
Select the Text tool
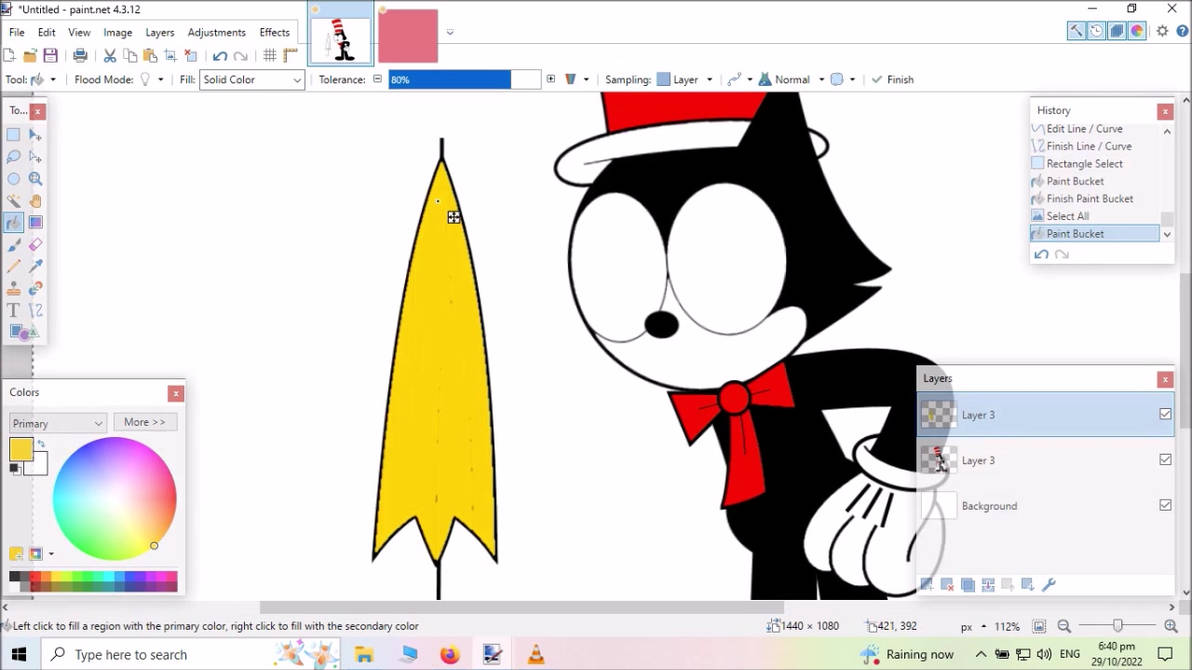pyautogui.click(x=14, y=310)
